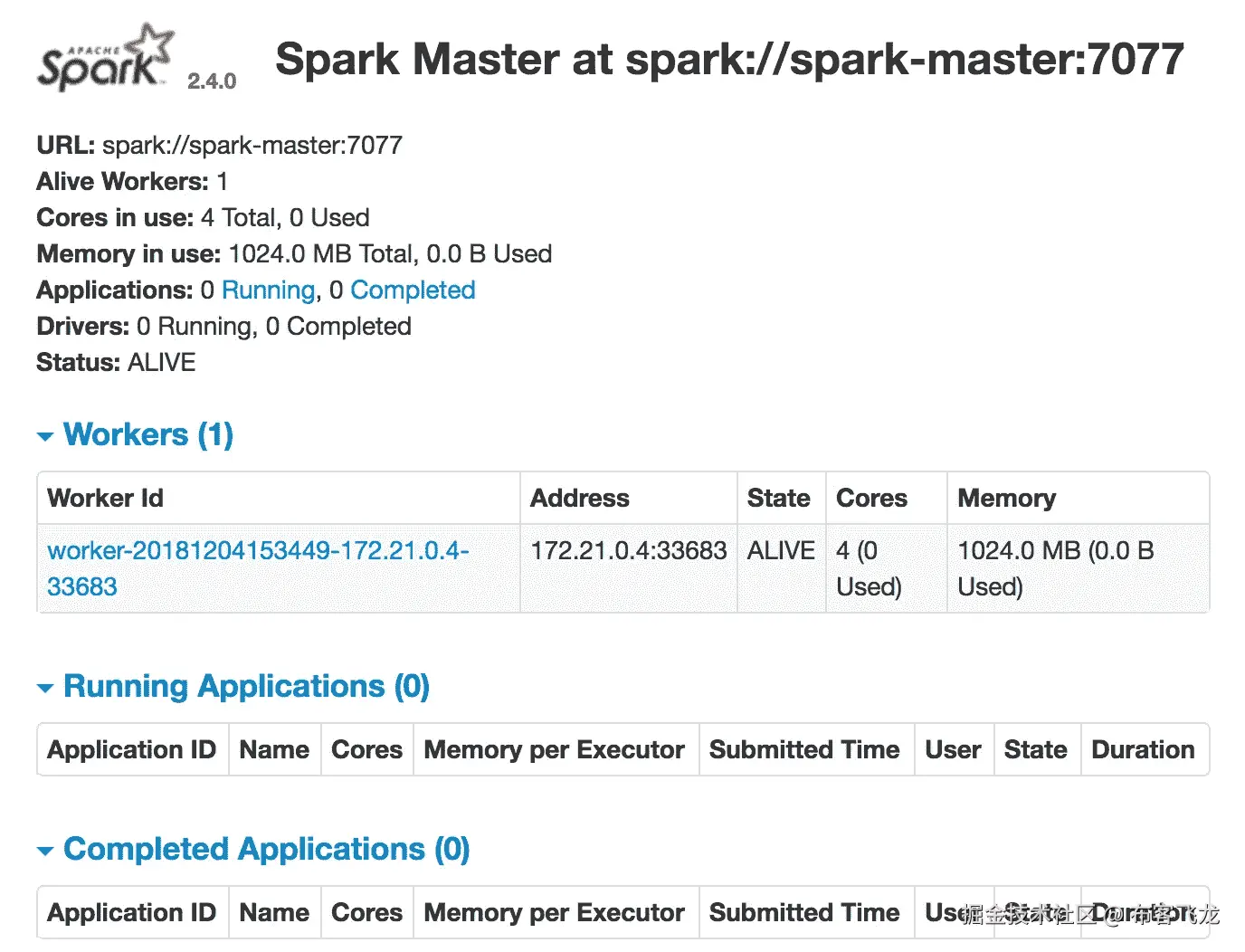
Task: Collapse the Workers (1) section arrow
Action: [x=45, y=437]
